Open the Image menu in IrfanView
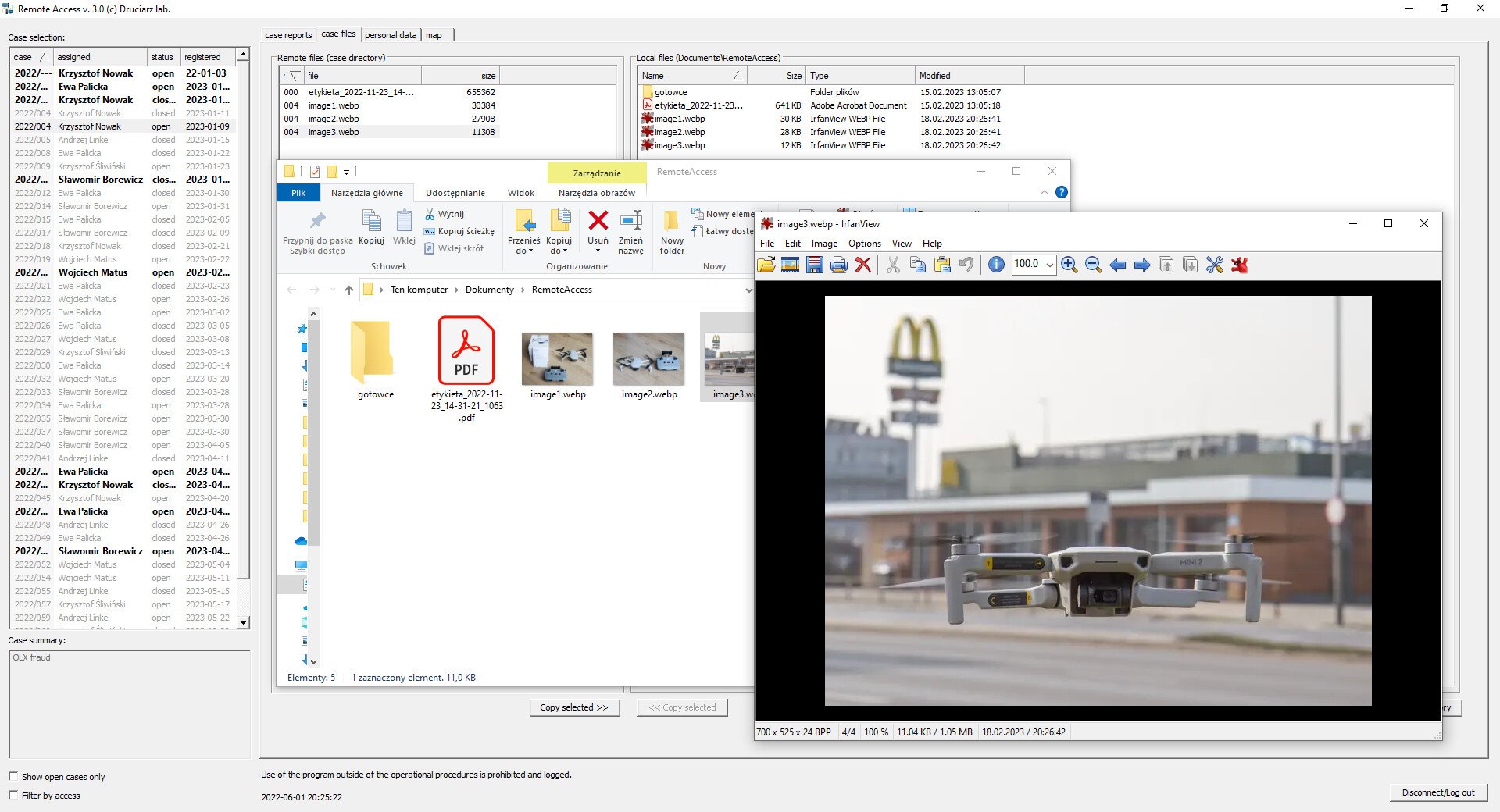Screen dimensions: 1500x812 [824, 243]
